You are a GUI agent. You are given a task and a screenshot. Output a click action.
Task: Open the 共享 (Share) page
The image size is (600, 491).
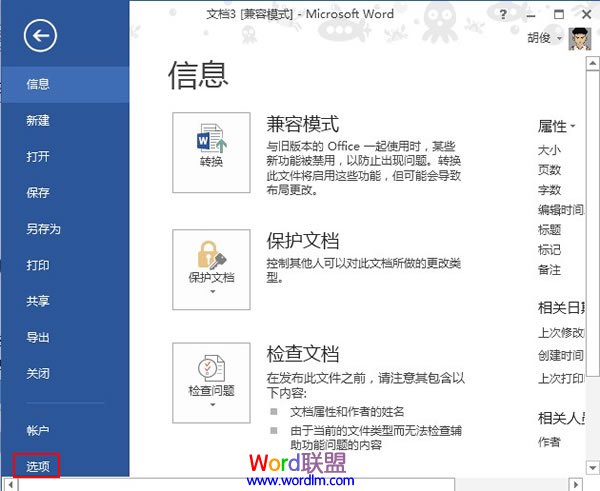coord(39,302)
